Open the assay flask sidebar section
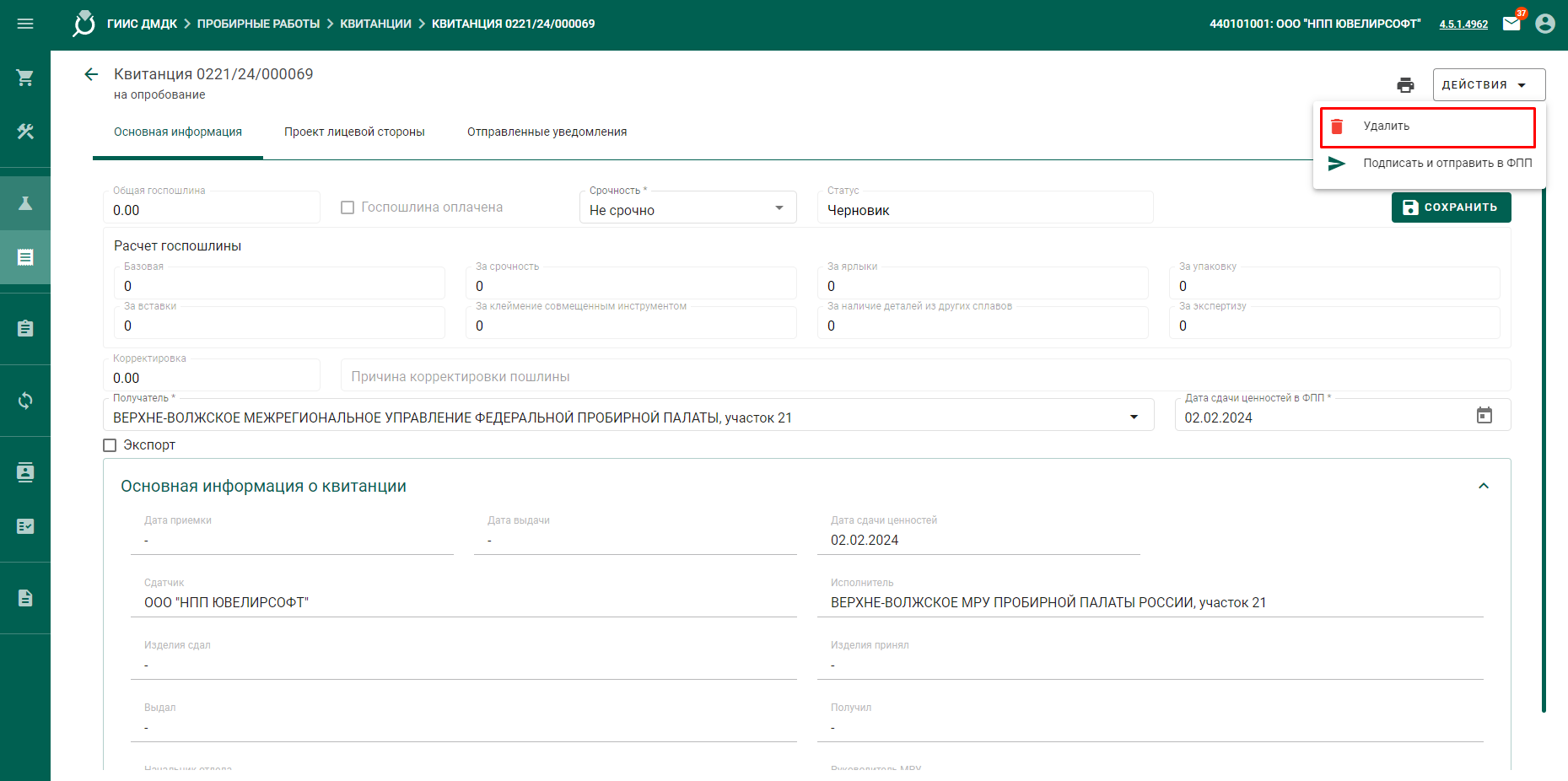 click(x=25, y=203)
